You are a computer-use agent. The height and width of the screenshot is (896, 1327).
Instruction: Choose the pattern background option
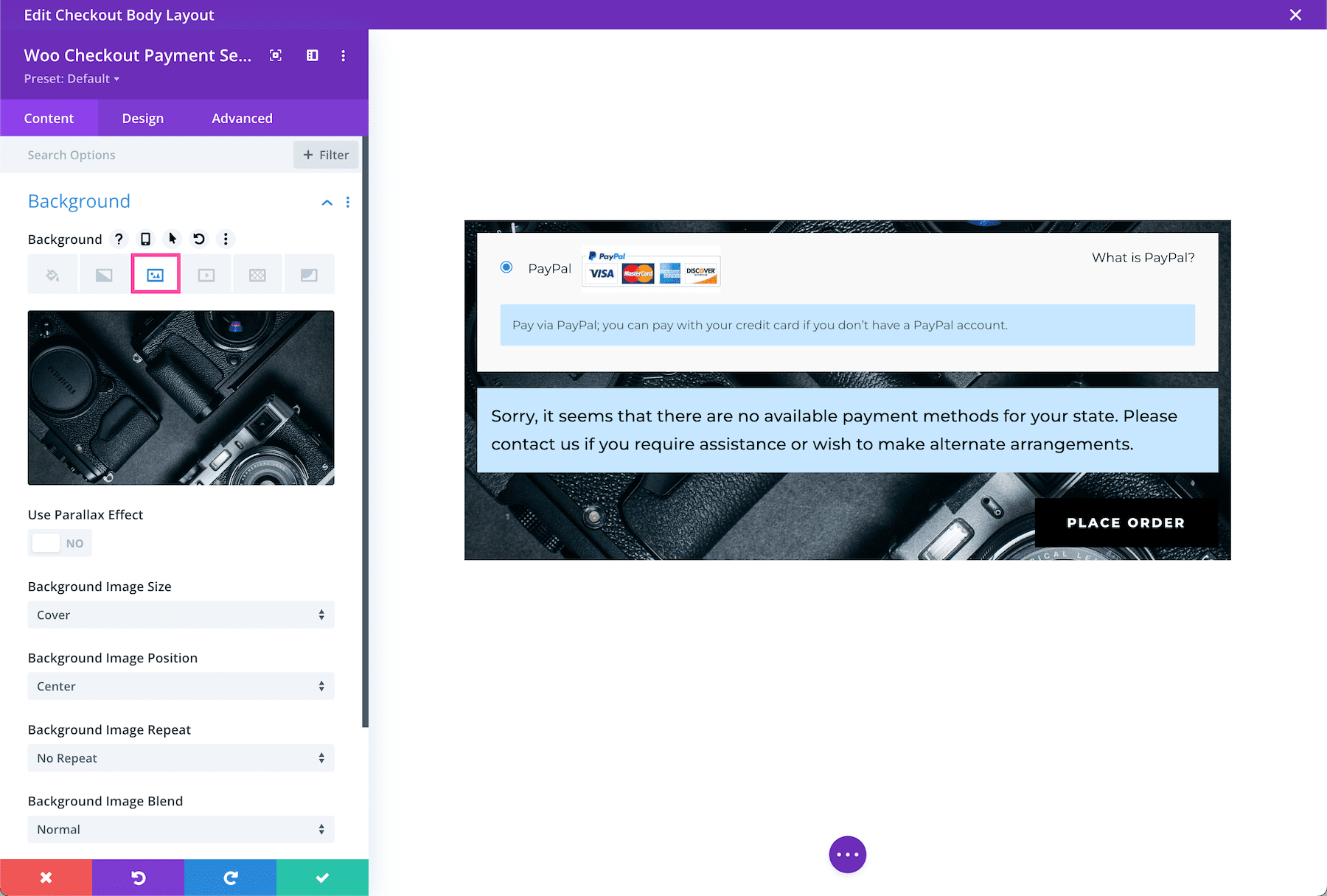click(257, 273)
